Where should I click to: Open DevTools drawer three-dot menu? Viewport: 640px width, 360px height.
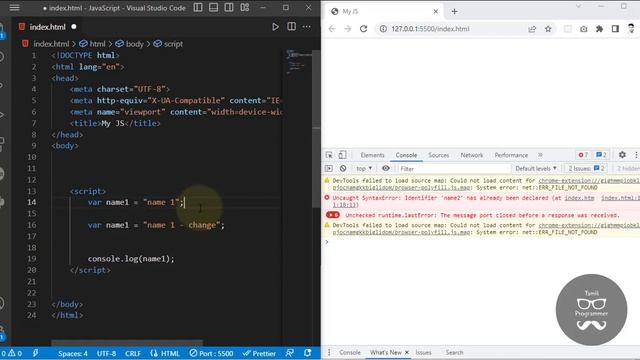pos(329,352)
